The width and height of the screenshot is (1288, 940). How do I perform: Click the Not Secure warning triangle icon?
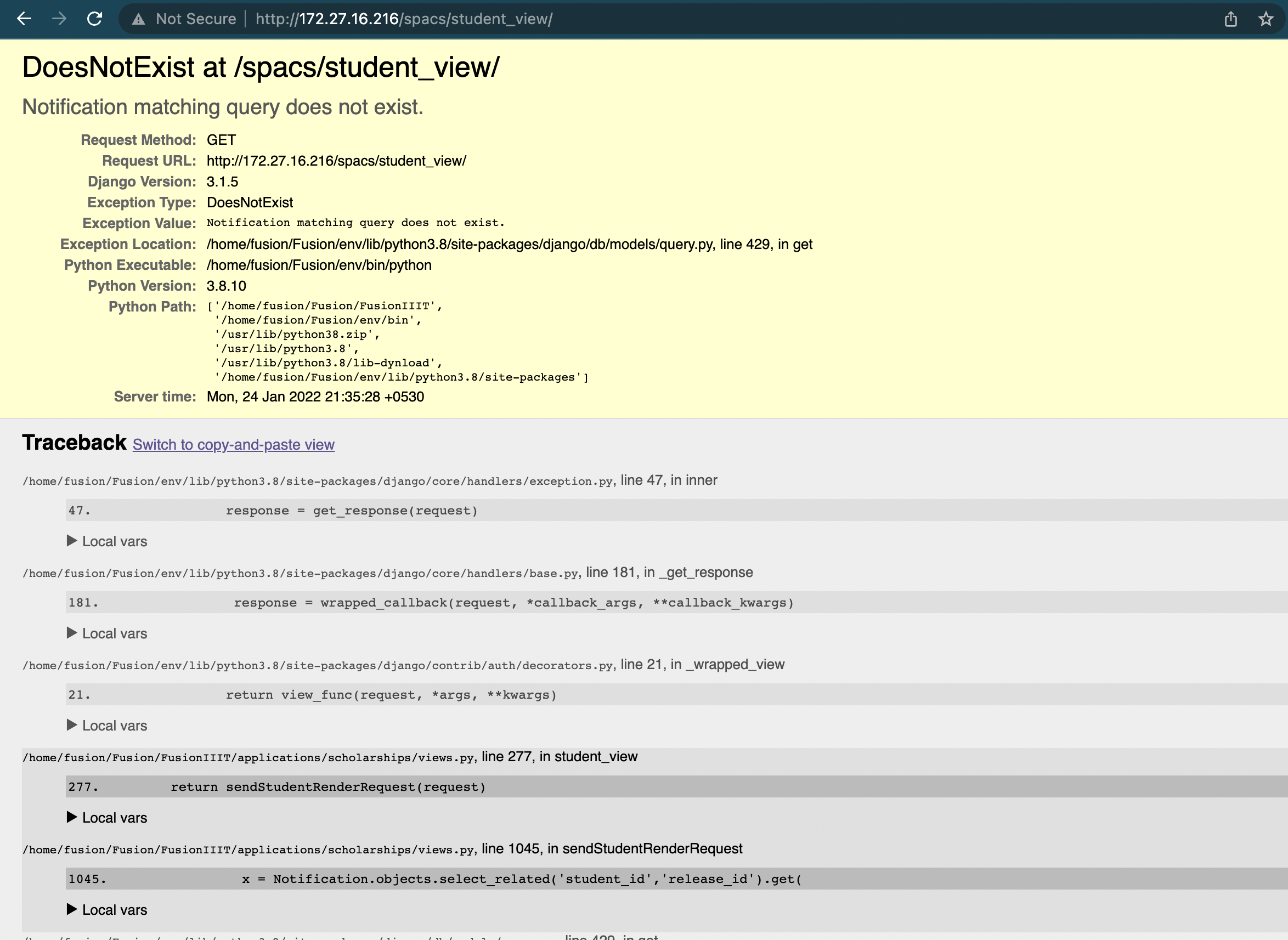(x=138, y=19)
